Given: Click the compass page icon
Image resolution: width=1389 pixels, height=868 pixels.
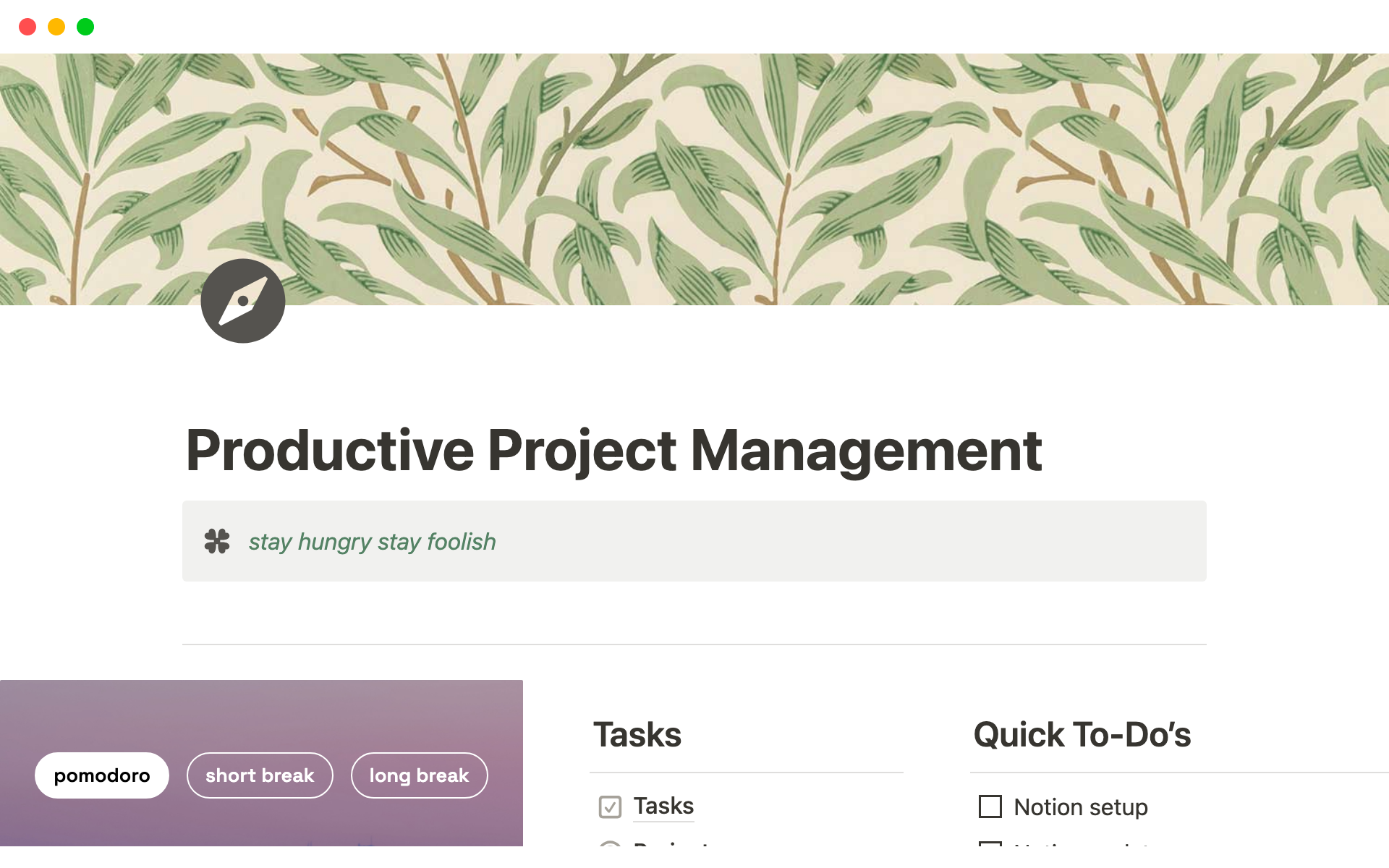Looking at the screenshot, I should pyautogui.click(x=243, y=301).
